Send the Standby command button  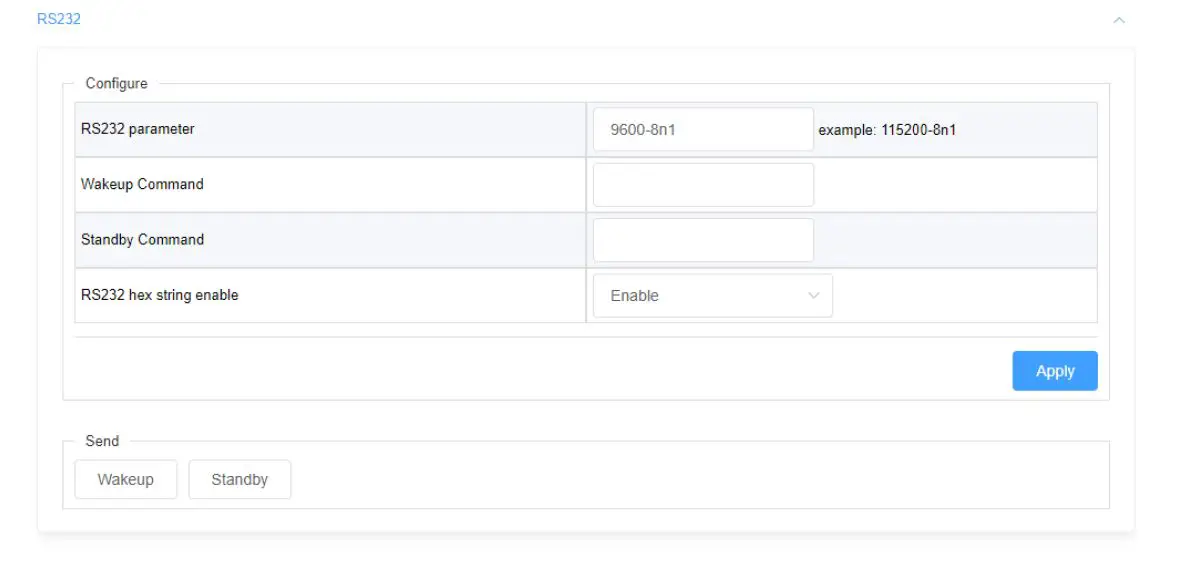click(x=240, y=480)
